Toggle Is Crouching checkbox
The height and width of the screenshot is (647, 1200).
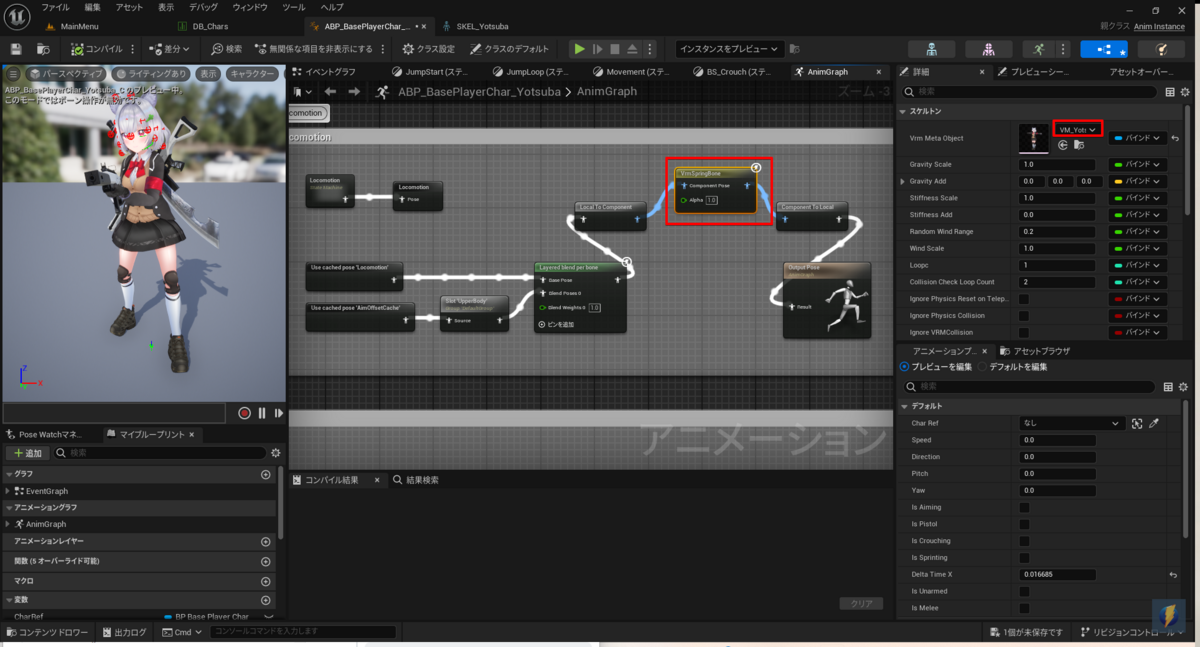point(1024,541)
